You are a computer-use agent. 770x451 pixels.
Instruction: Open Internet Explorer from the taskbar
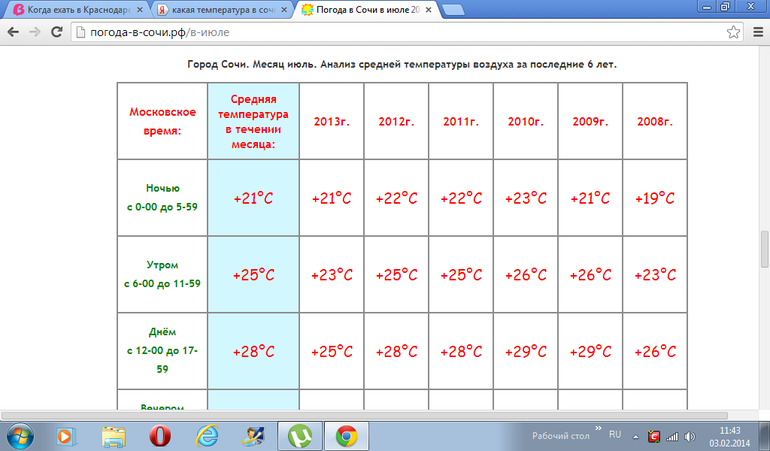[x=207, y=436]
